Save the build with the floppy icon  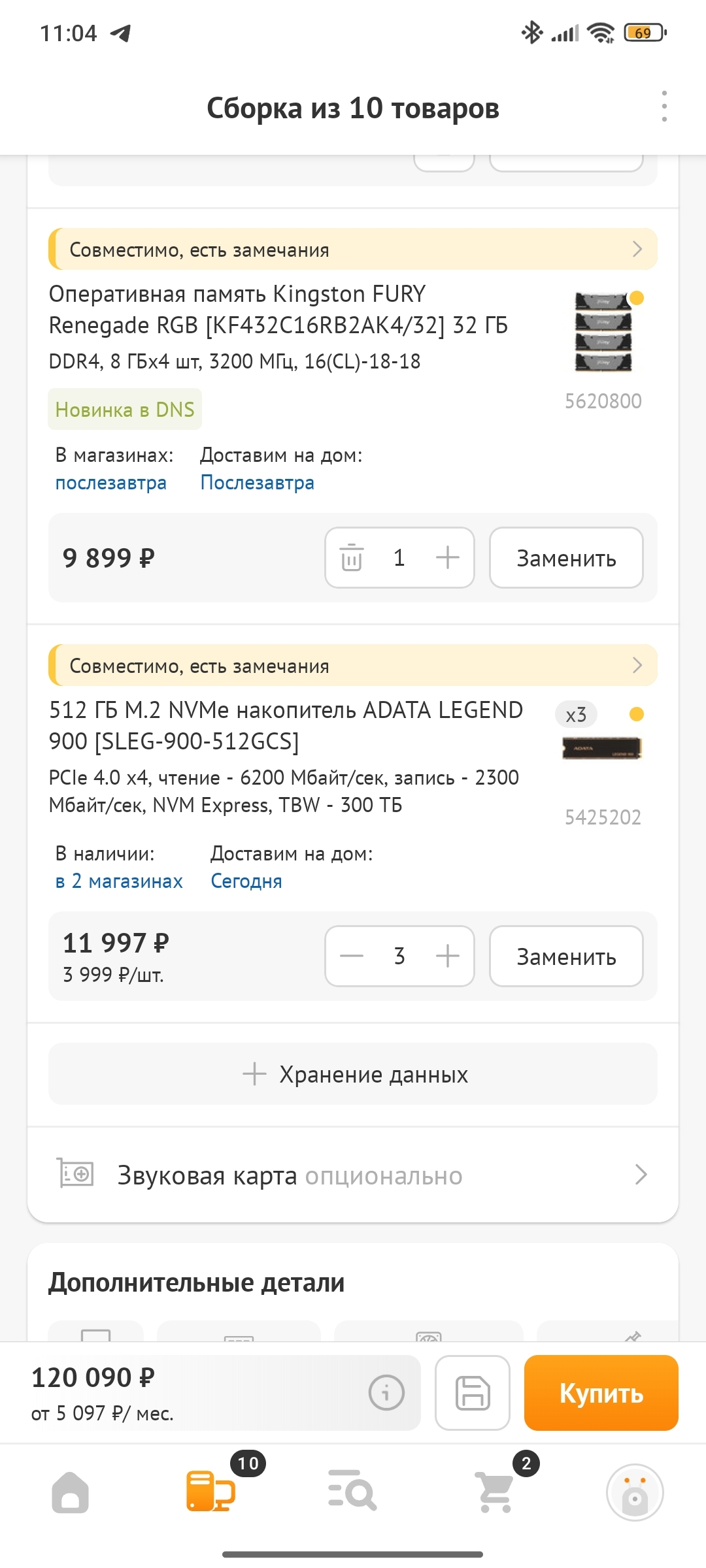tap(473, 1392)
